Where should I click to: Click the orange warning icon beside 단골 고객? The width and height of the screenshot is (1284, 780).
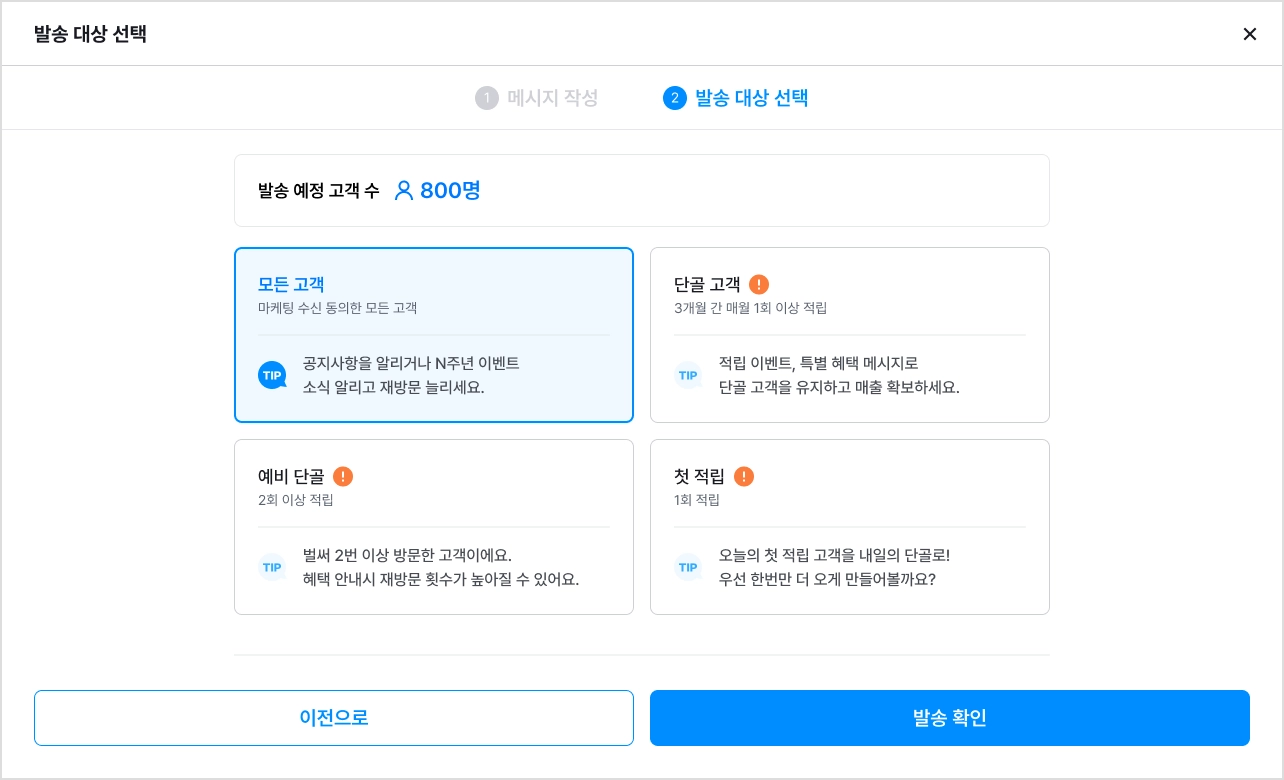pos(759,284)
